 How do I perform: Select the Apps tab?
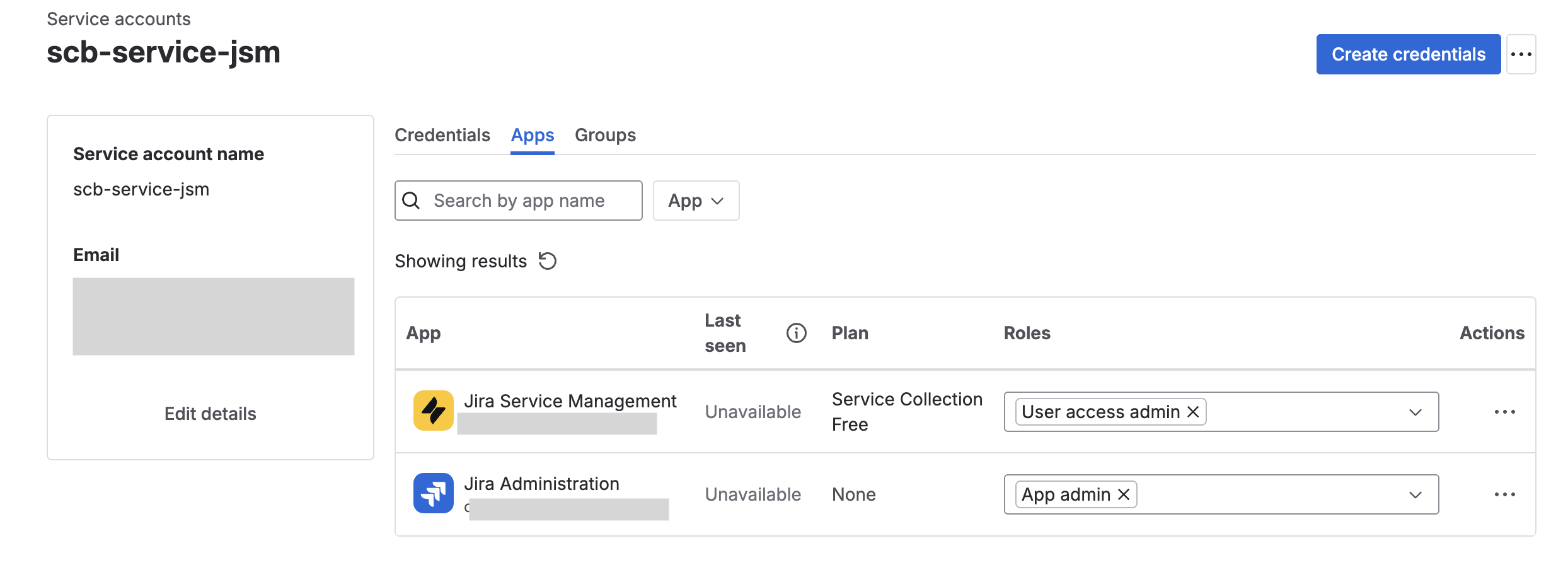click(x=533, y=135)
